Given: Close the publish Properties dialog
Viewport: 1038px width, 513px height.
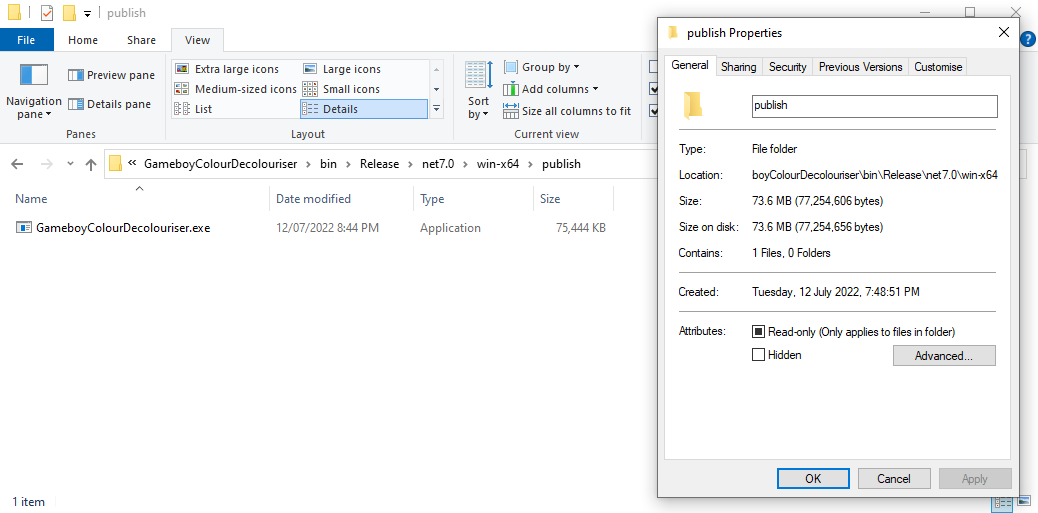Looking at the screenshot, I should tap(1004, 32).
